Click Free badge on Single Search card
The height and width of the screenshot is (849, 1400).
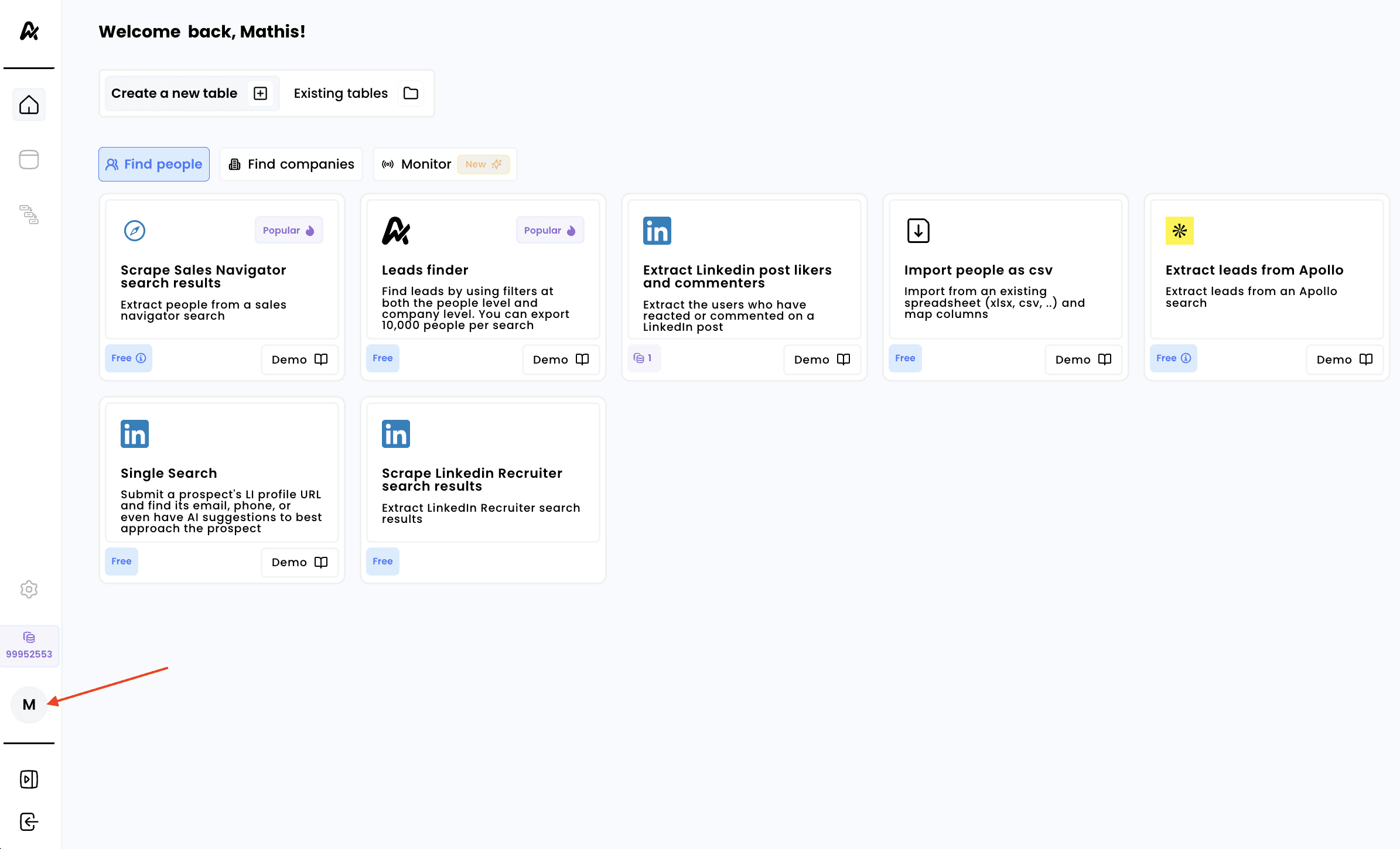click(x=121, y=562)
